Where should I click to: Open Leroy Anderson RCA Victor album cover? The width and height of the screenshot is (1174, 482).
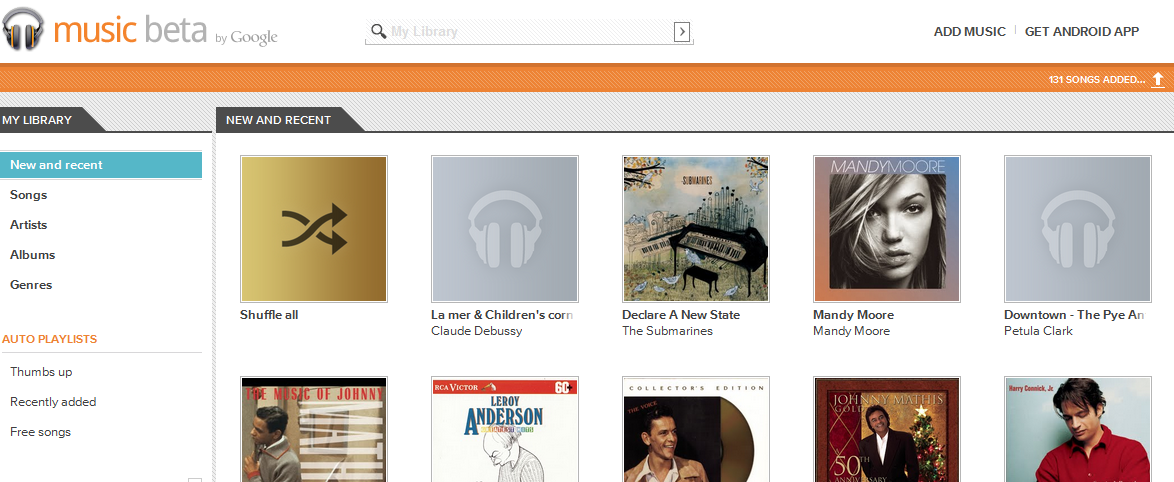505,430
